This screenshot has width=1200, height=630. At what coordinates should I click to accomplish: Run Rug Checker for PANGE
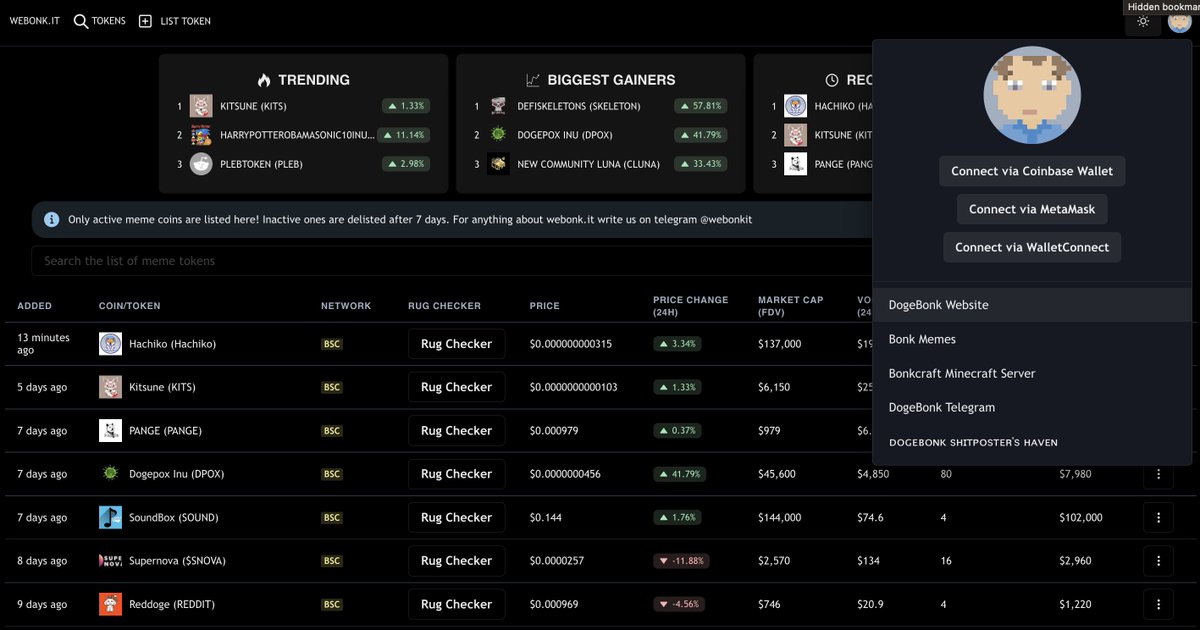(x=456, y=430)
